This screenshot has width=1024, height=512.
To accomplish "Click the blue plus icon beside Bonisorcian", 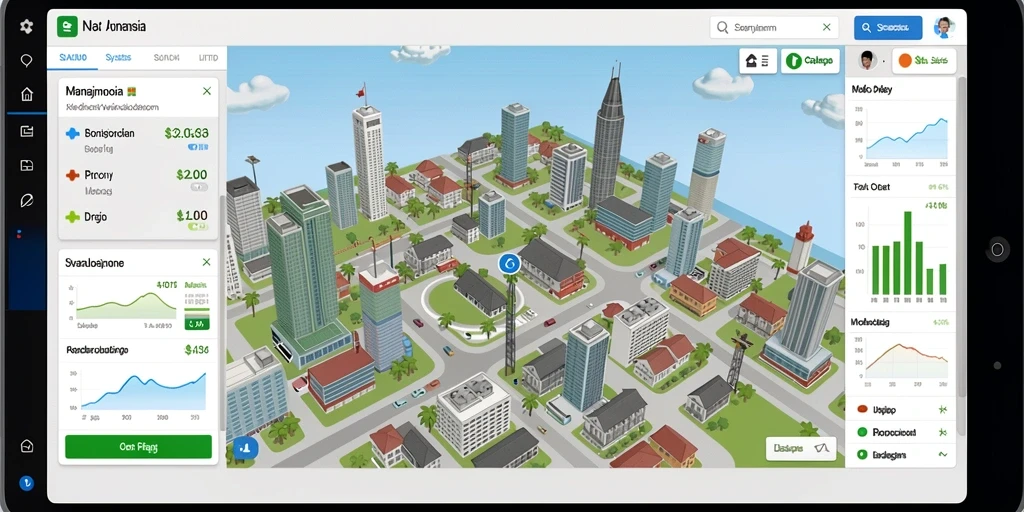I will (x=72, y=133).
